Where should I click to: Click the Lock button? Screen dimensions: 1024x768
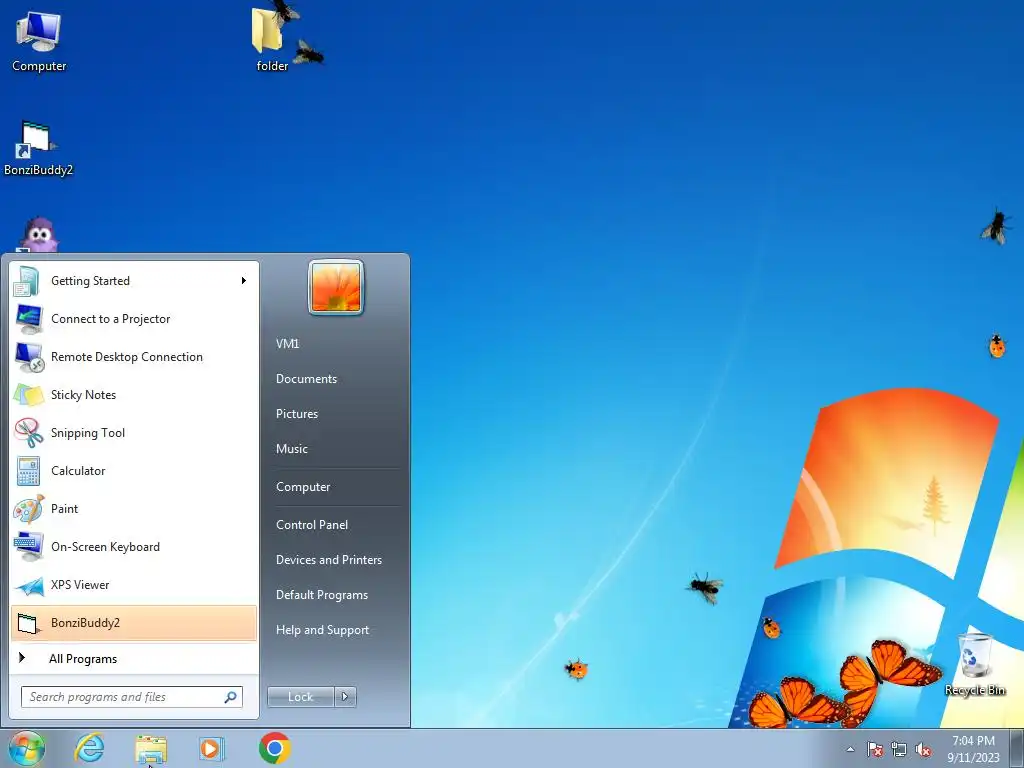click(300, 697)
